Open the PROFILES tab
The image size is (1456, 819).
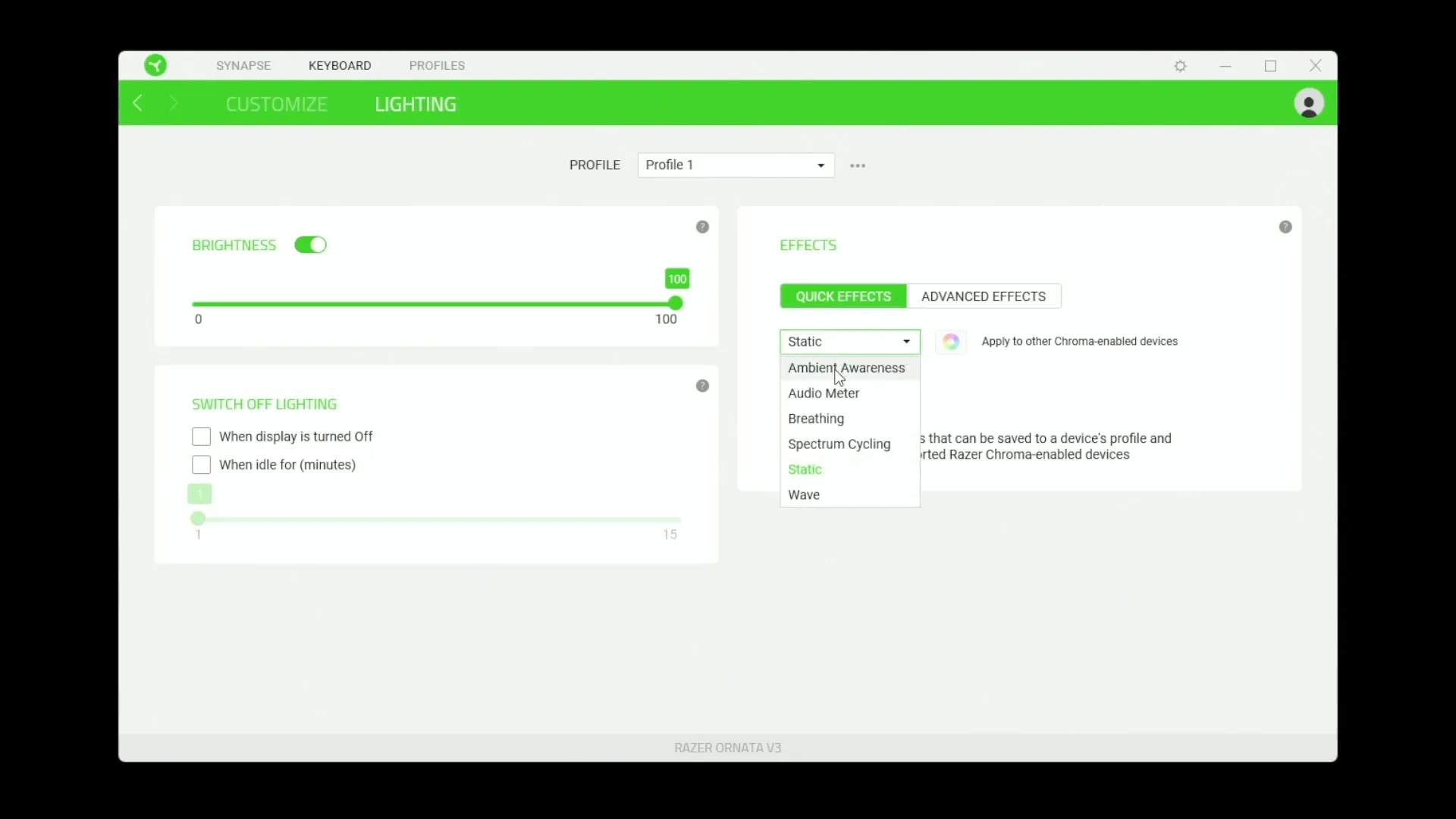[x=437, y=65]
